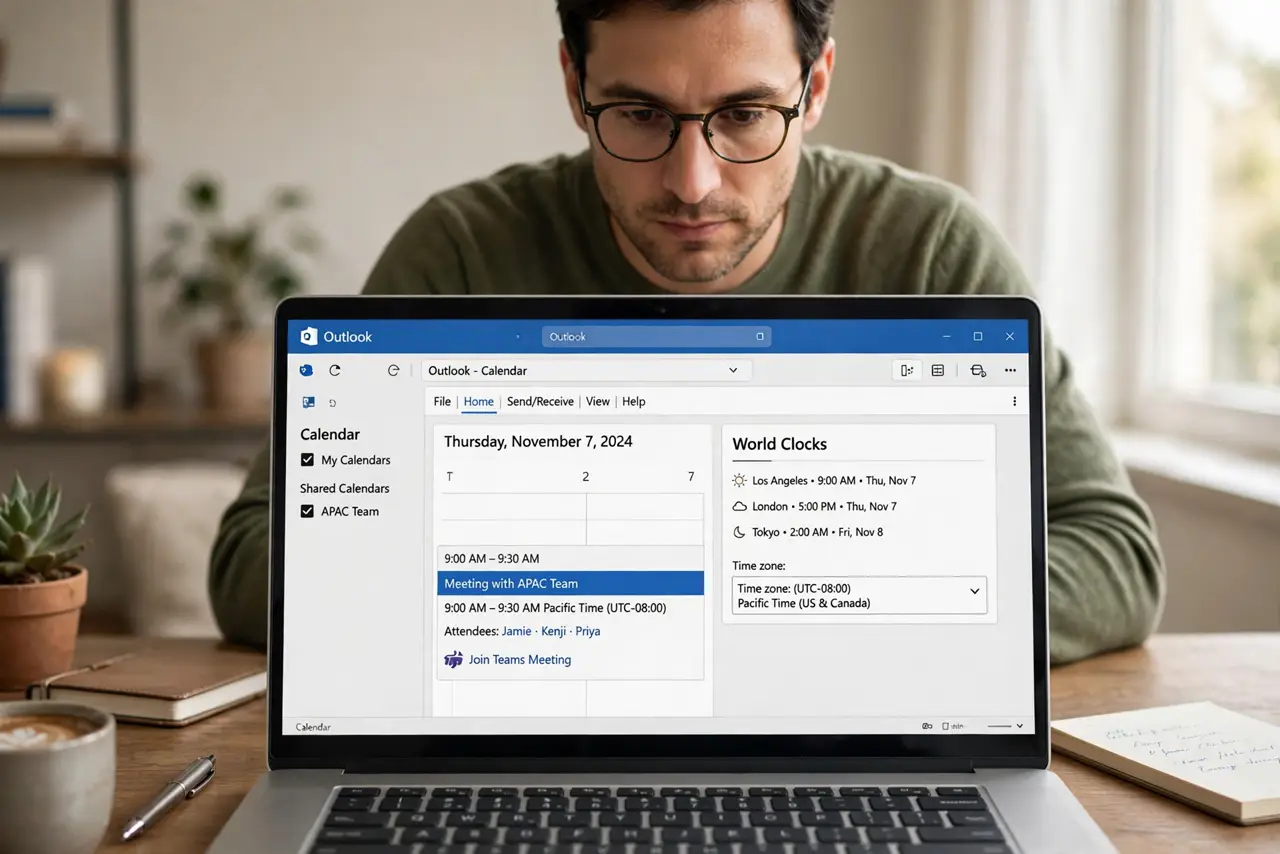Toggle the highlighted layout pane icon in the toolbar
Image resolution: width=1280 pixels, height=854 pixels.
[907, 370]
